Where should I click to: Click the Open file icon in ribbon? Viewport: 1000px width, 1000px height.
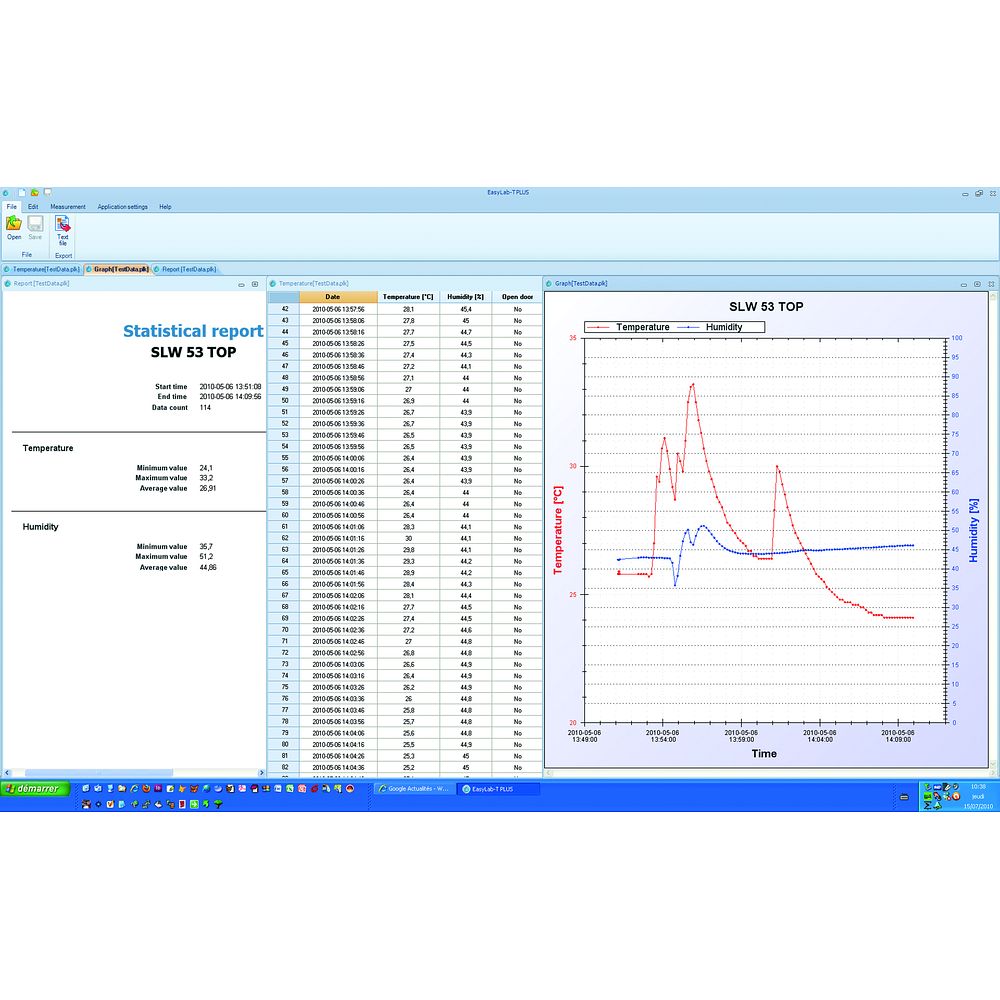tap(14, 227)
